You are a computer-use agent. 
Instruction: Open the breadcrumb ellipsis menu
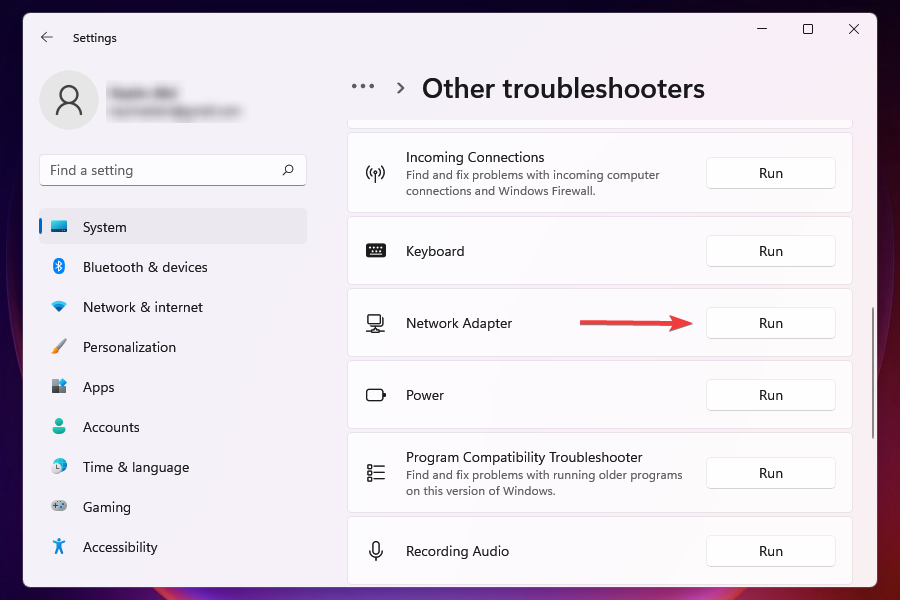pyautogui.click(x=363, y=87)
